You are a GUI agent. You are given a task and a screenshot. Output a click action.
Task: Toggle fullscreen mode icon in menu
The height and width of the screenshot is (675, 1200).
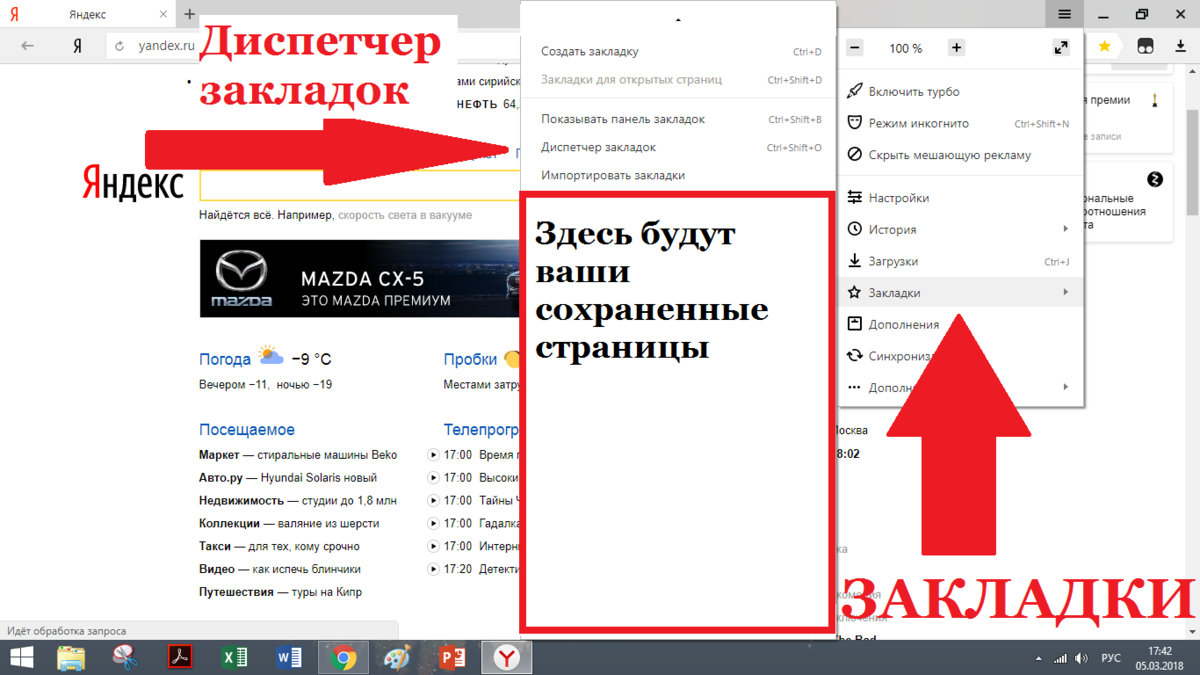click(x=1060, y=48)
